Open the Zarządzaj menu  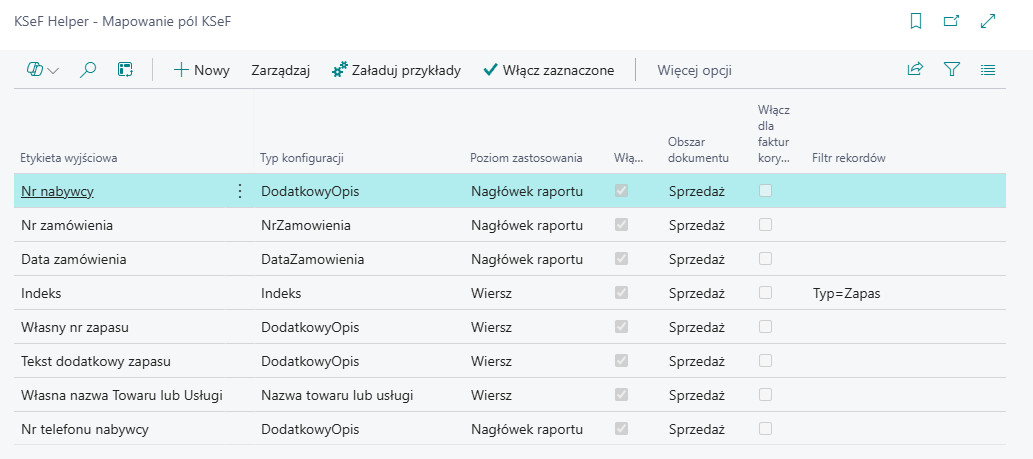(280, 70)
